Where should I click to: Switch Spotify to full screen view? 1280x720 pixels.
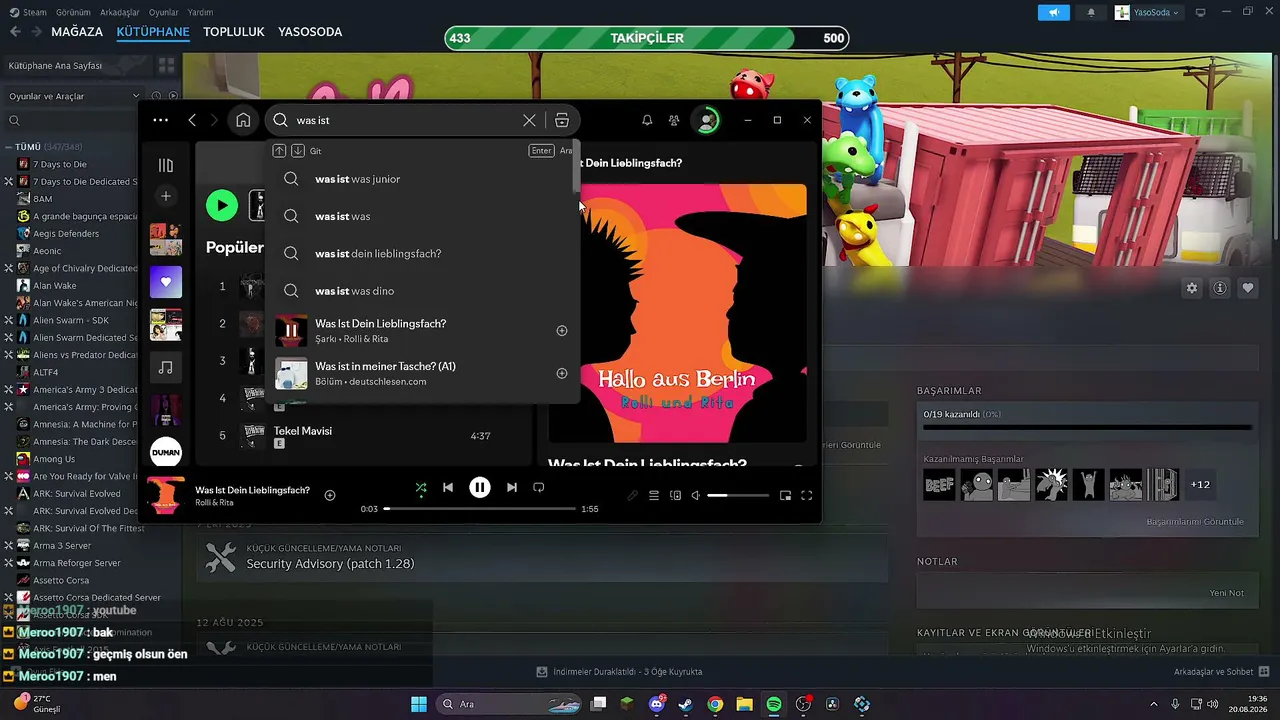point(807,495)
